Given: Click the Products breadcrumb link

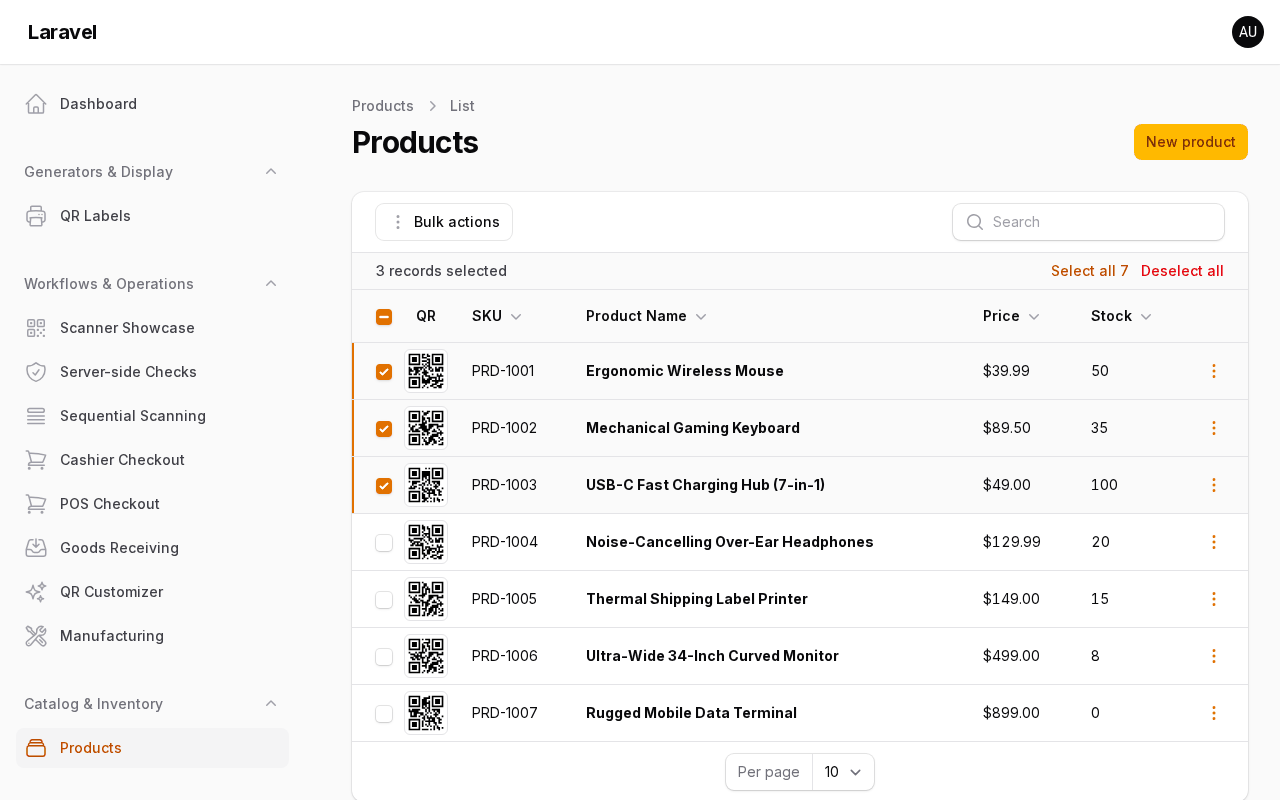Looking at the screenshot, I should pyautogui.click(x=383, y=106).
